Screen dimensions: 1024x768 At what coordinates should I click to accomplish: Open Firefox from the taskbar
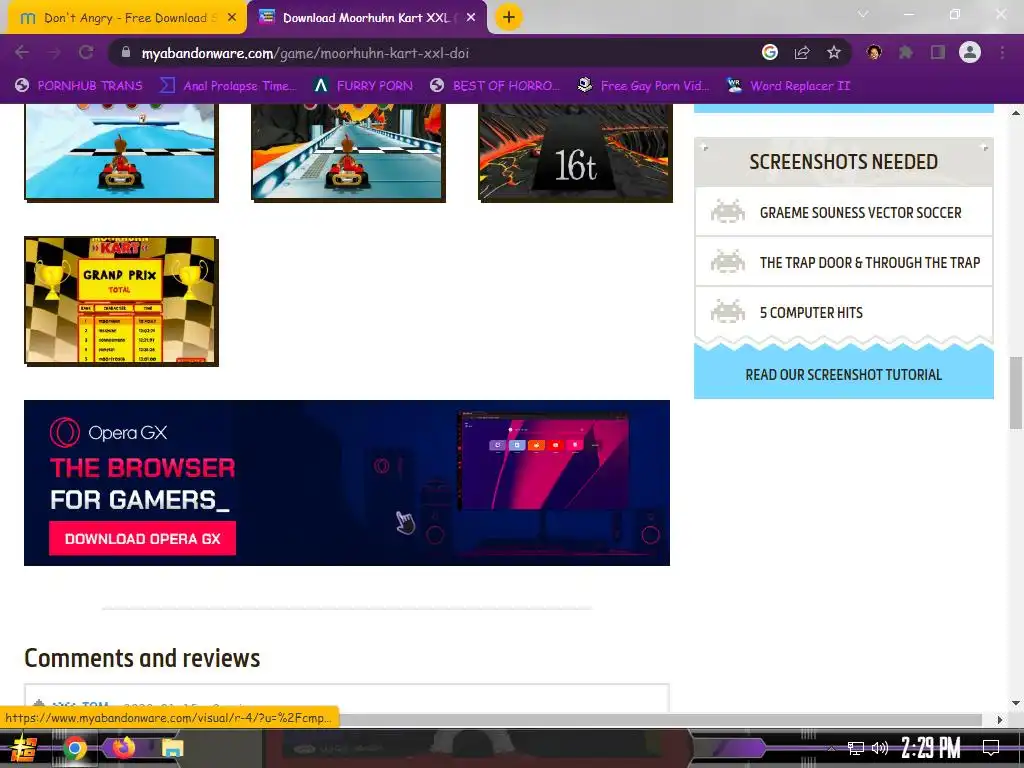pos(123,747)
